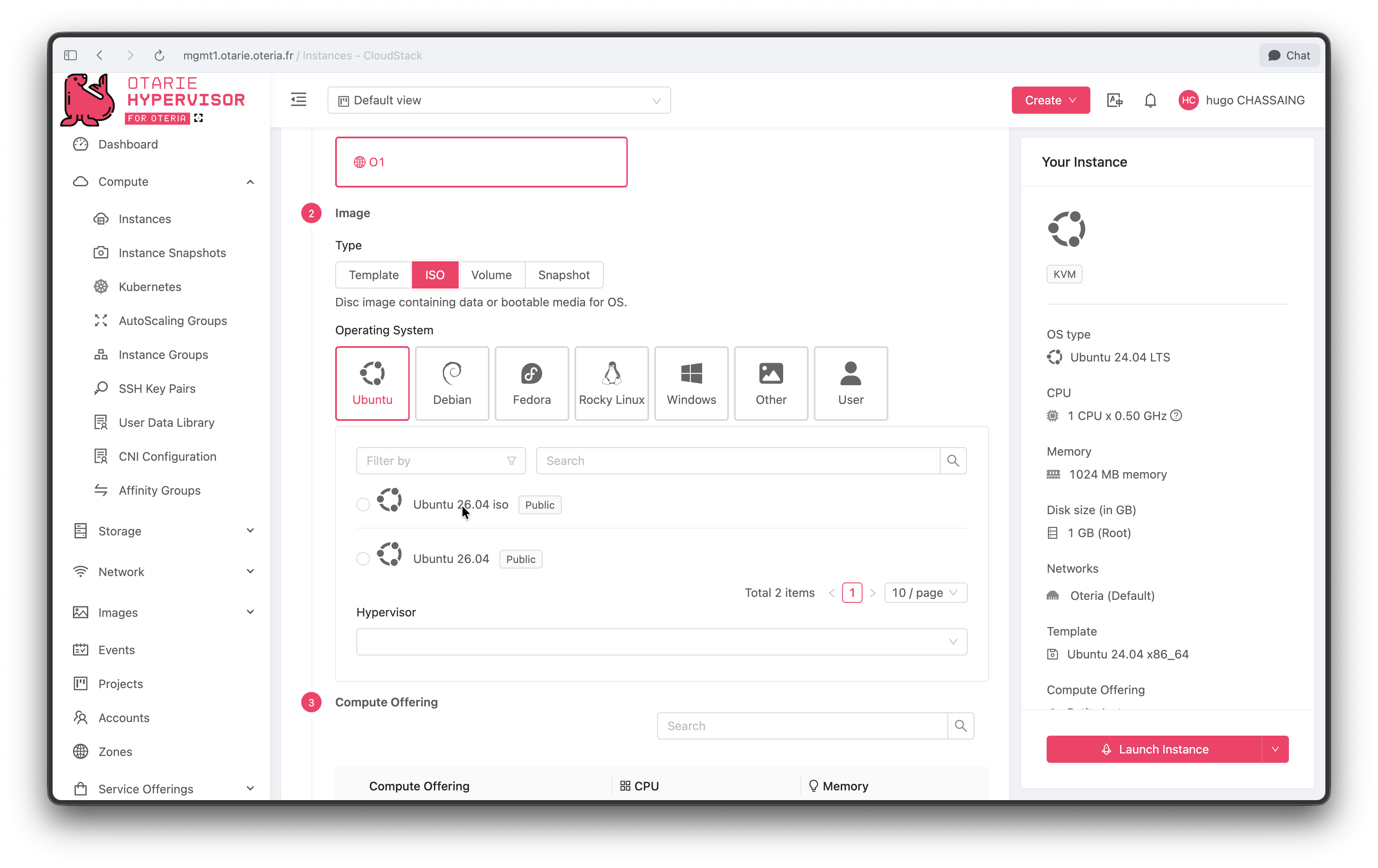1378x868 pixels.
Task: Choose the Fedora operating system tile
Action: point(532,383)
